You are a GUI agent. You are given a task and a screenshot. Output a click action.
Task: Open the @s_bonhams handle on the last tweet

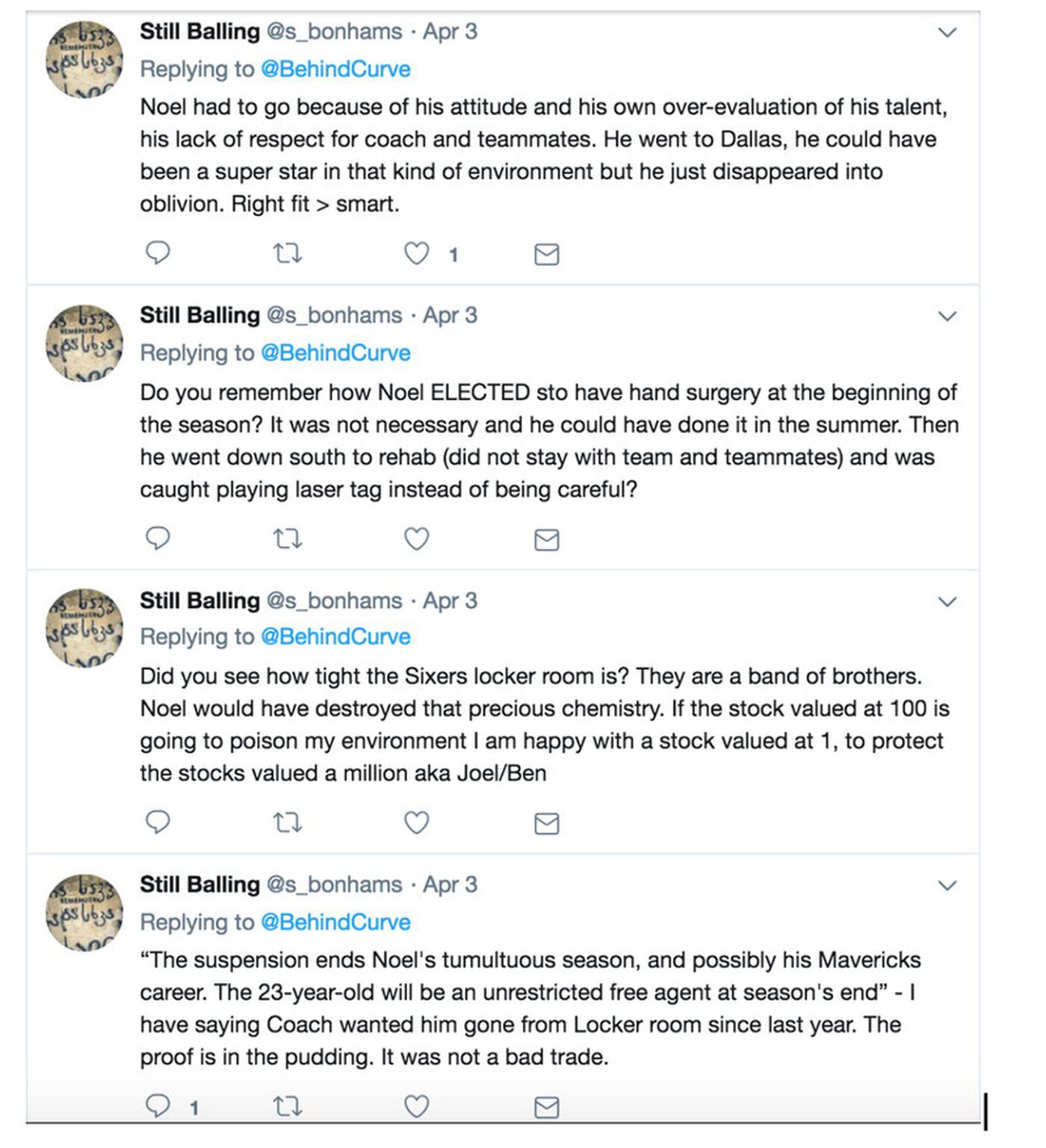(x=334, y=884)
